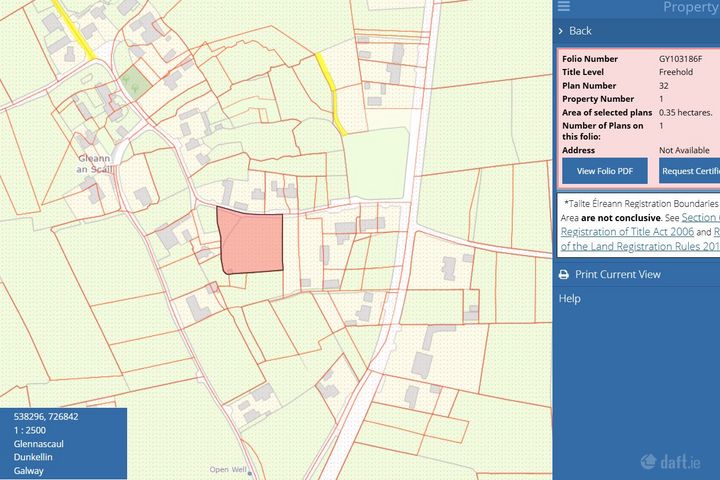Viewport: 720px width, 480px height.
Task: Click the large green field parcel
Action: tap(378, 165)
